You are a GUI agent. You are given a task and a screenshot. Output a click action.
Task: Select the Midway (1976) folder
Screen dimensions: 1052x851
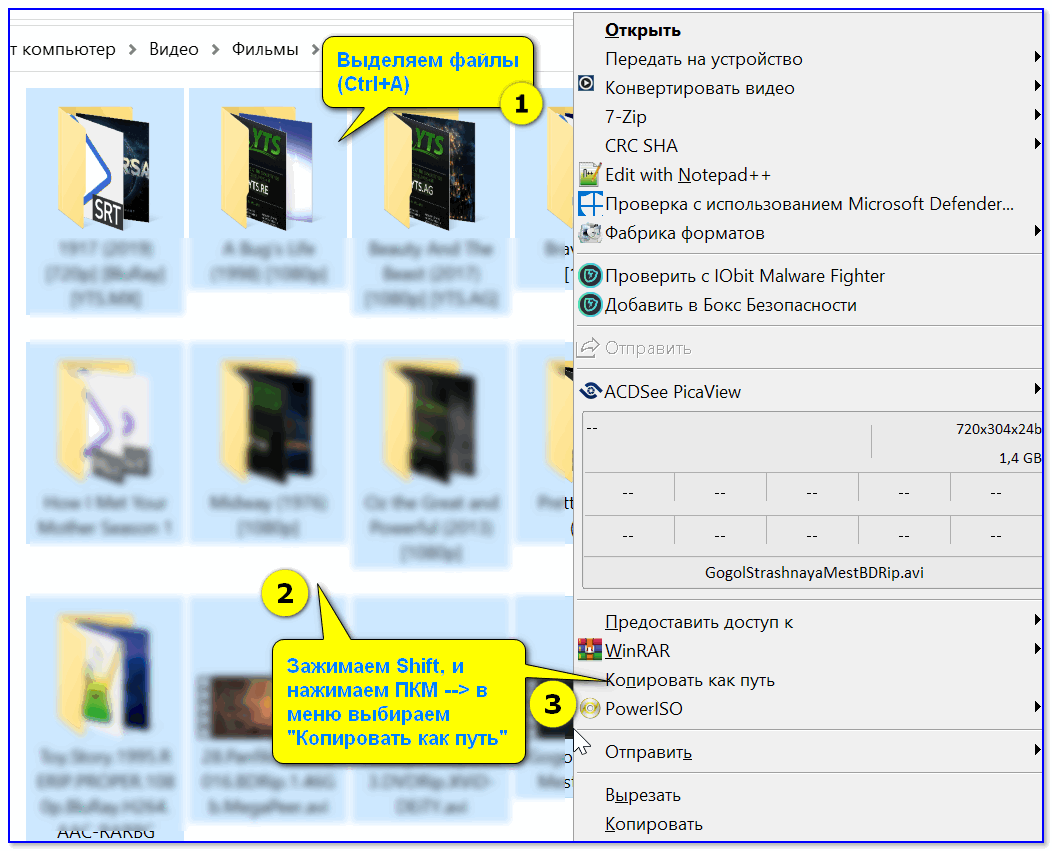click(x=268, y=443)
